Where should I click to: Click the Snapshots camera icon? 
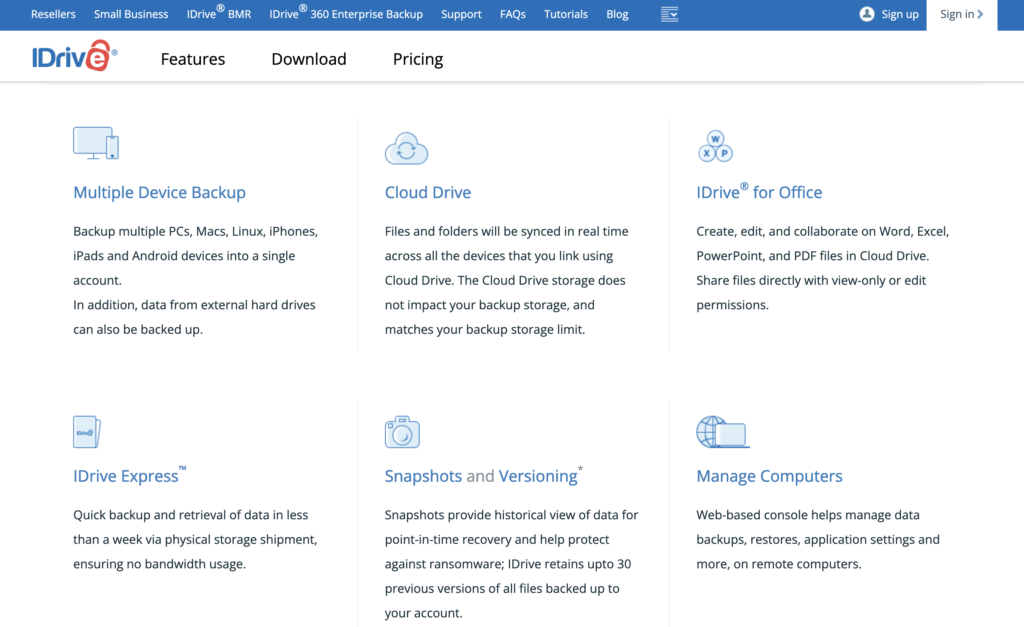tap(402, 432)
